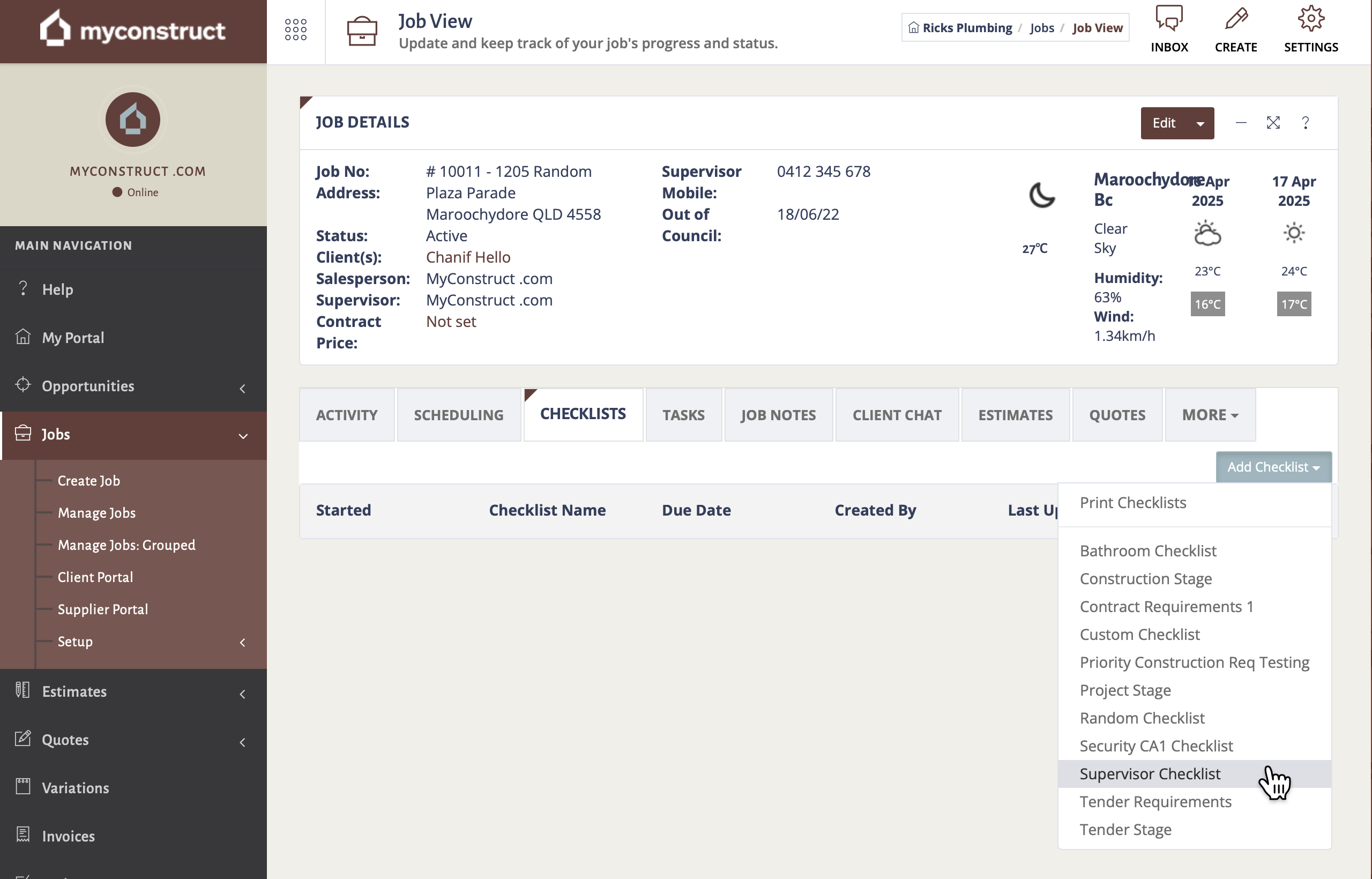Open the apps grid menu icon
Image resolution: width=1372 pixels, height=879 pixels.
pyautogui.click(x=296, y=29)
